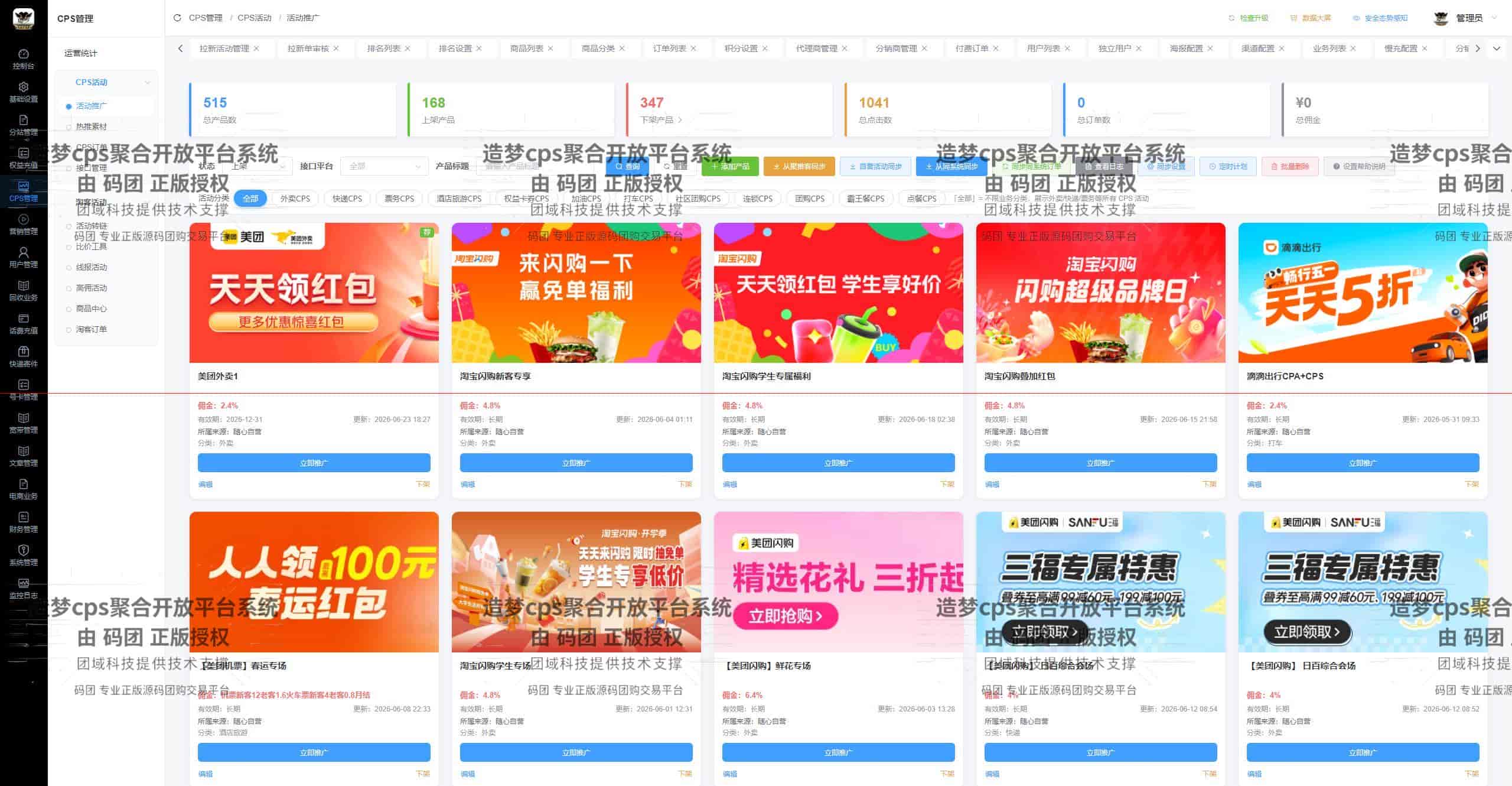
Task: Open 回收业务 in the dark sidebar
Action: (x=24, y=291)
